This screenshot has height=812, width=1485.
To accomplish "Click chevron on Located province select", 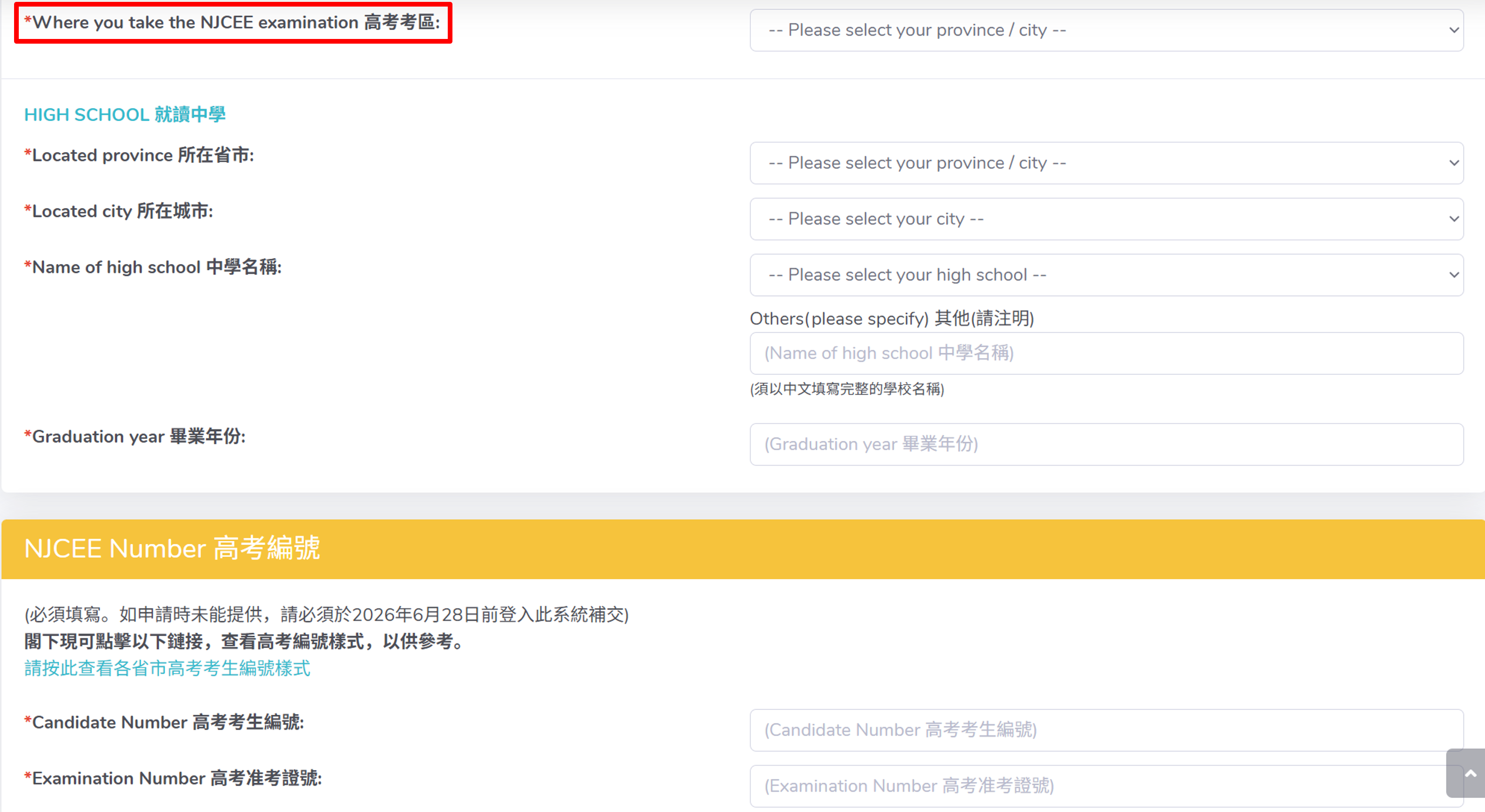I will [x=1454, y=163].
